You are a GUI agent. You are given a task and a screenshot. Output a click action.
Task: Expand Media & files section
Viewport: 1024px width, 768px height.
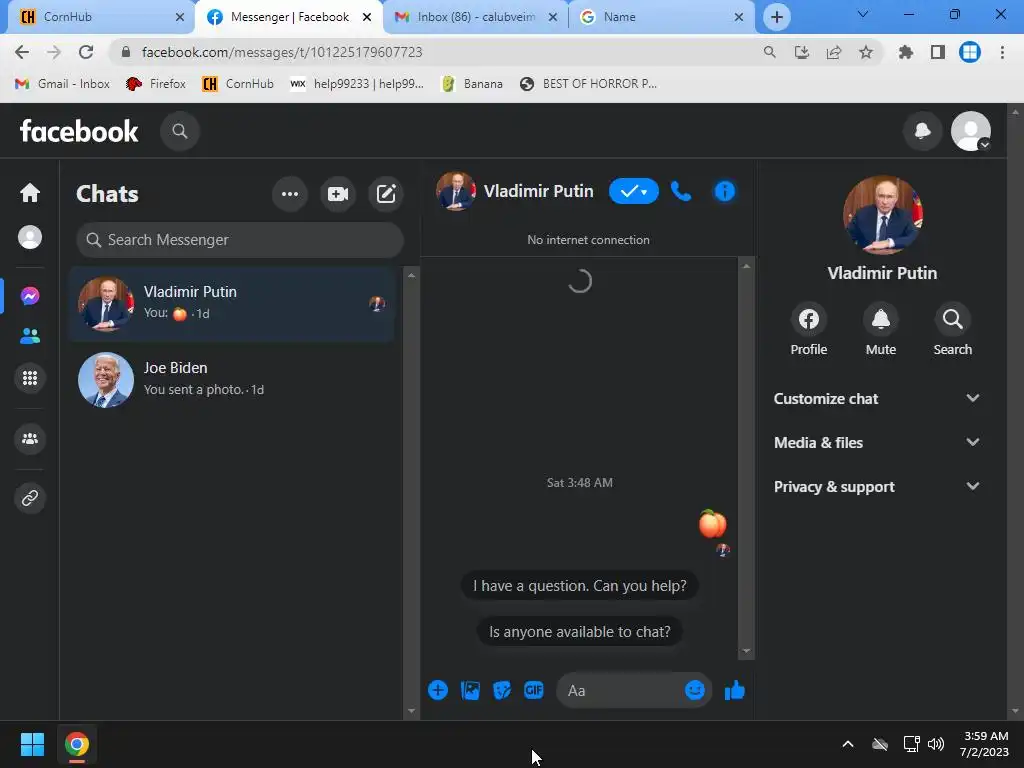click(876, 443)
